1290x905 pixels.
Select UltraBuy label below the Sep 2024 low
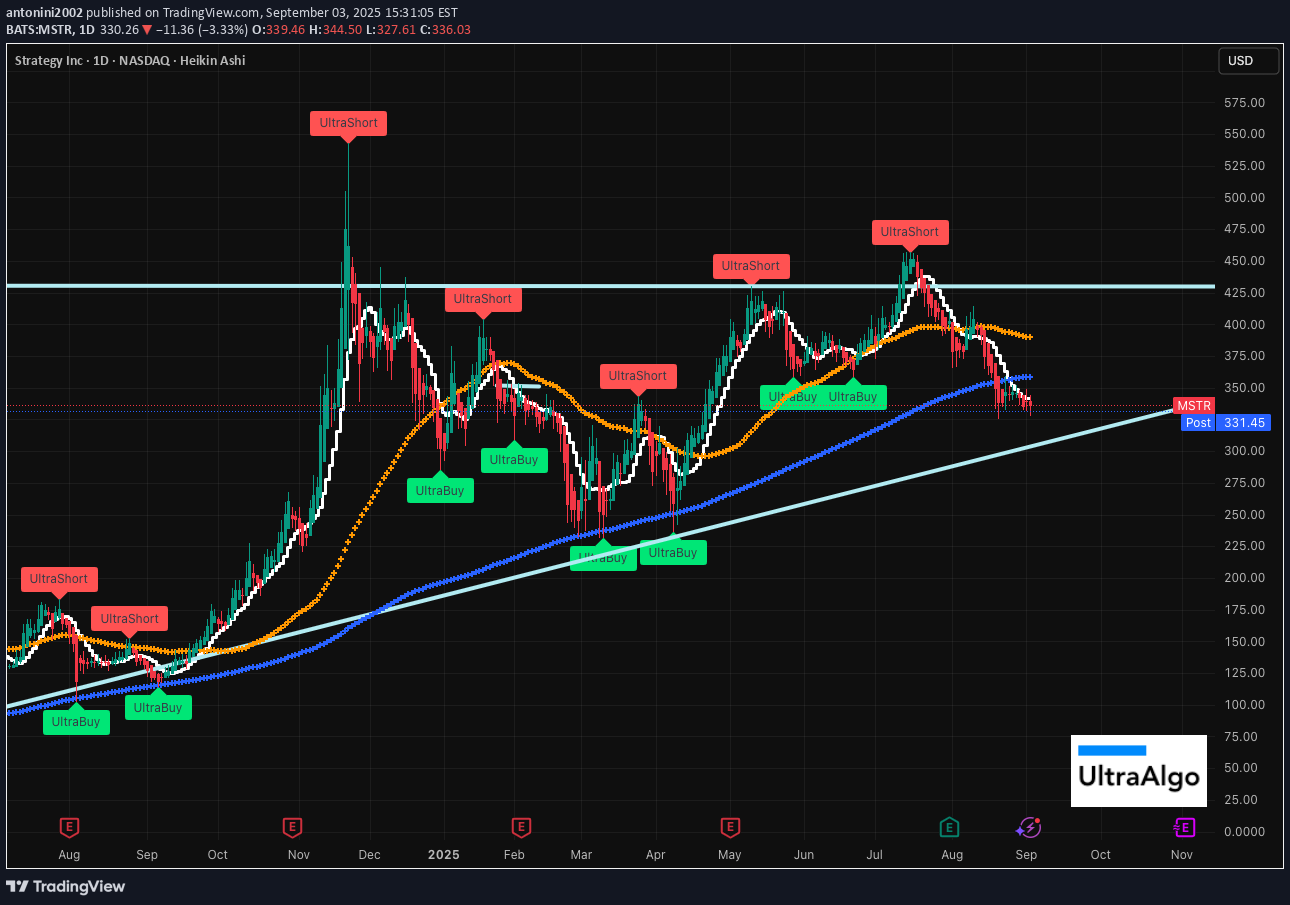click(158, 708)
